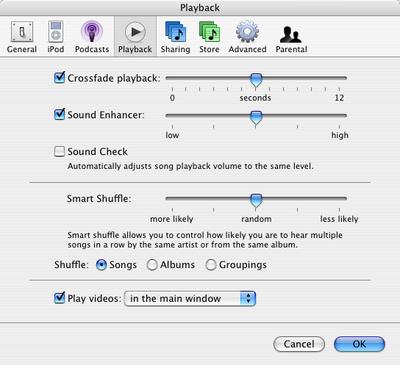The height and width of the screenshot is (365, 400).
Task: Confirm settings with the OK button
Action: coord(359,344)
